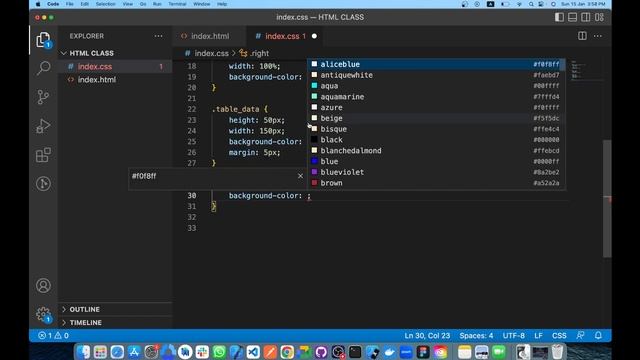This screenshot has width=640, height=360.
Task: Open Slack from the Dock
Action: (x=202, y=352)
